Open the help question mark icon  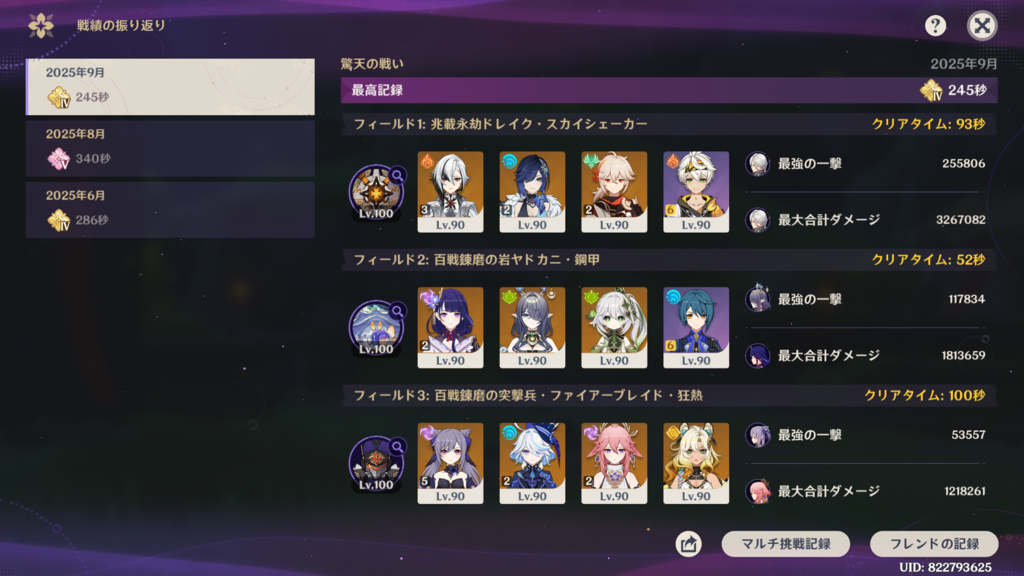click(935, 25)
